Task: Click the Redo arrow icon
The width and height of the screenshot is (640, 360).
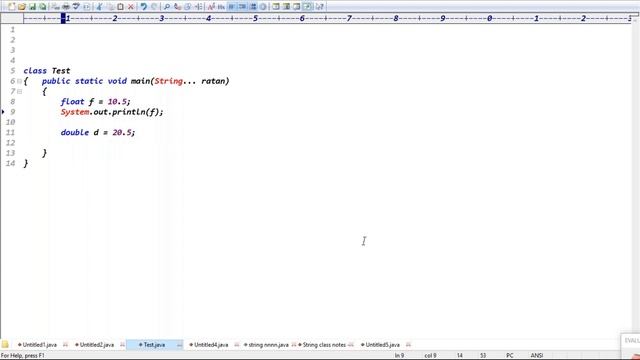Action: (x=154, y=7)
